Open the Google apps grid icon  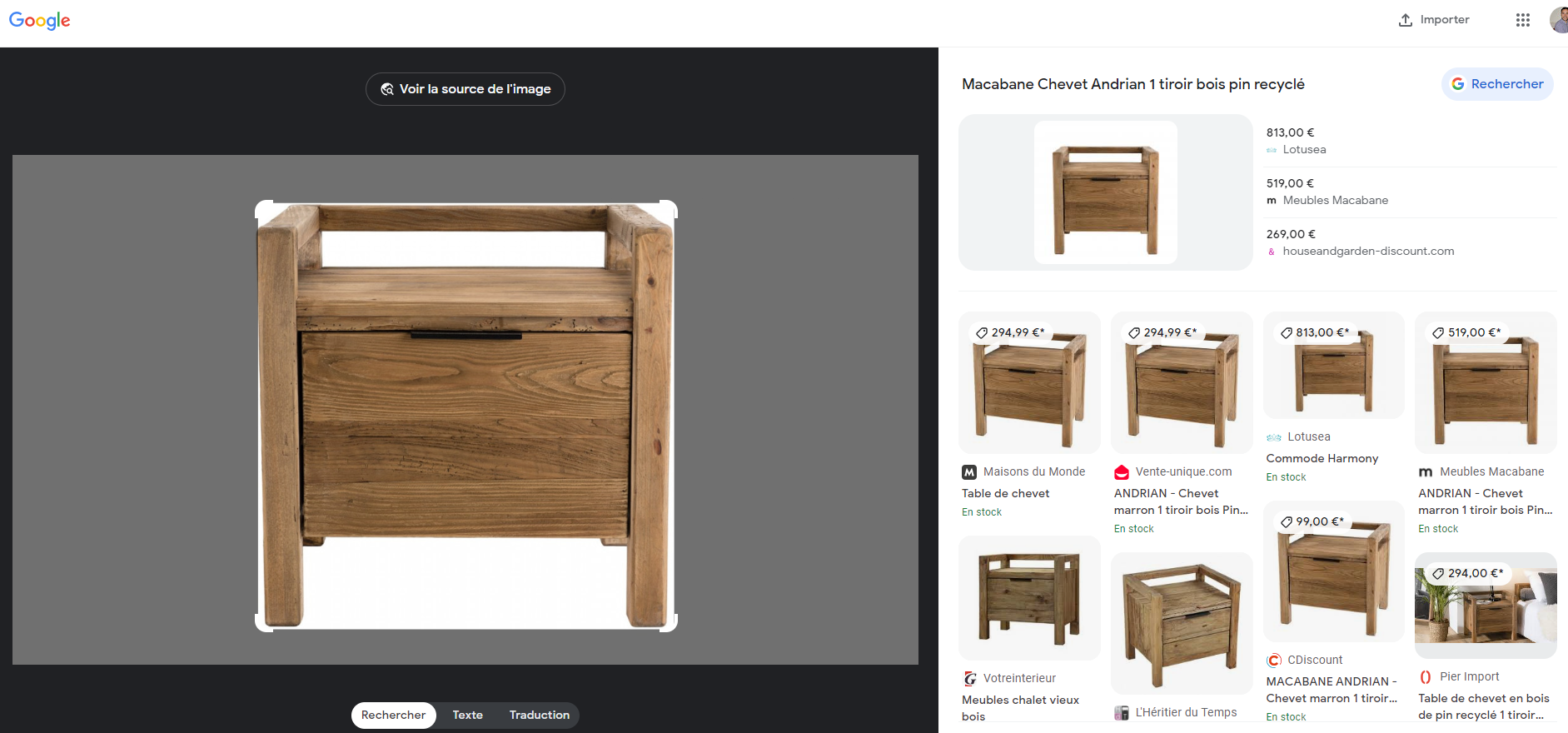[1522, 20]
